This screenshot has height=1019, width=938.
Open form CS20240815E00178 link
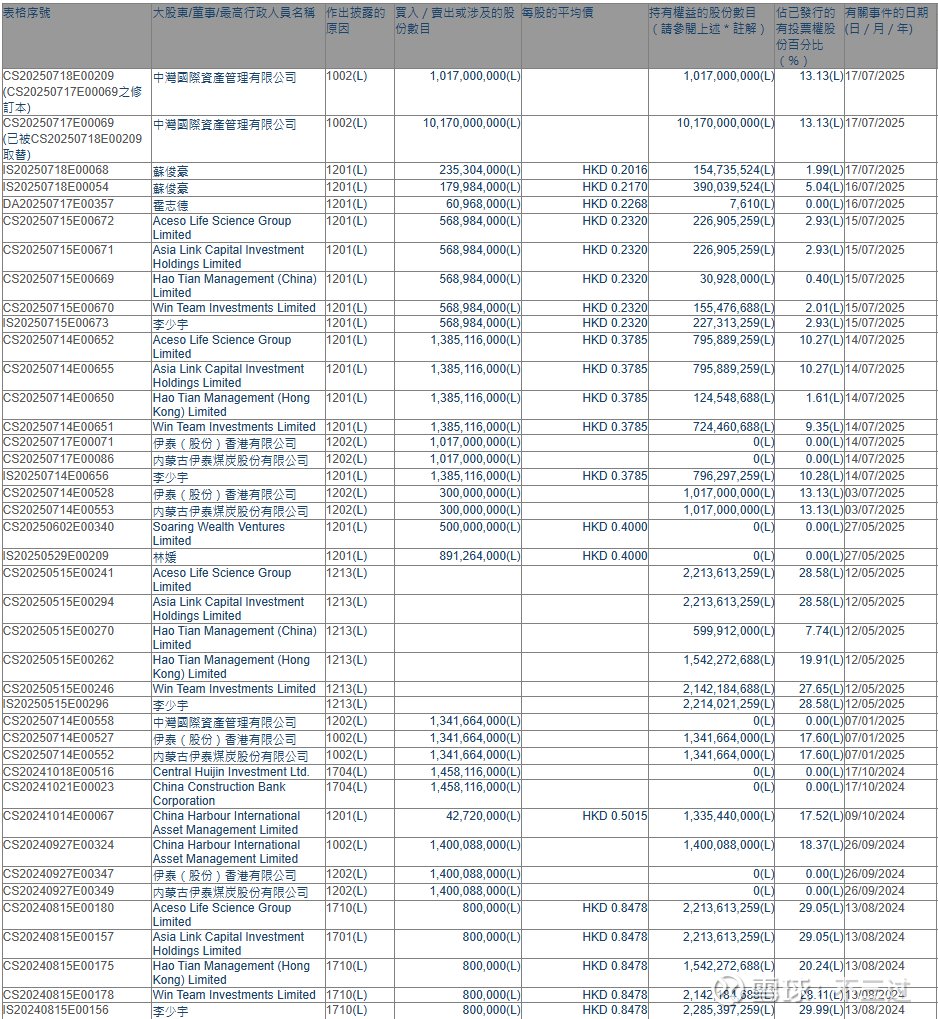point(59,995)
